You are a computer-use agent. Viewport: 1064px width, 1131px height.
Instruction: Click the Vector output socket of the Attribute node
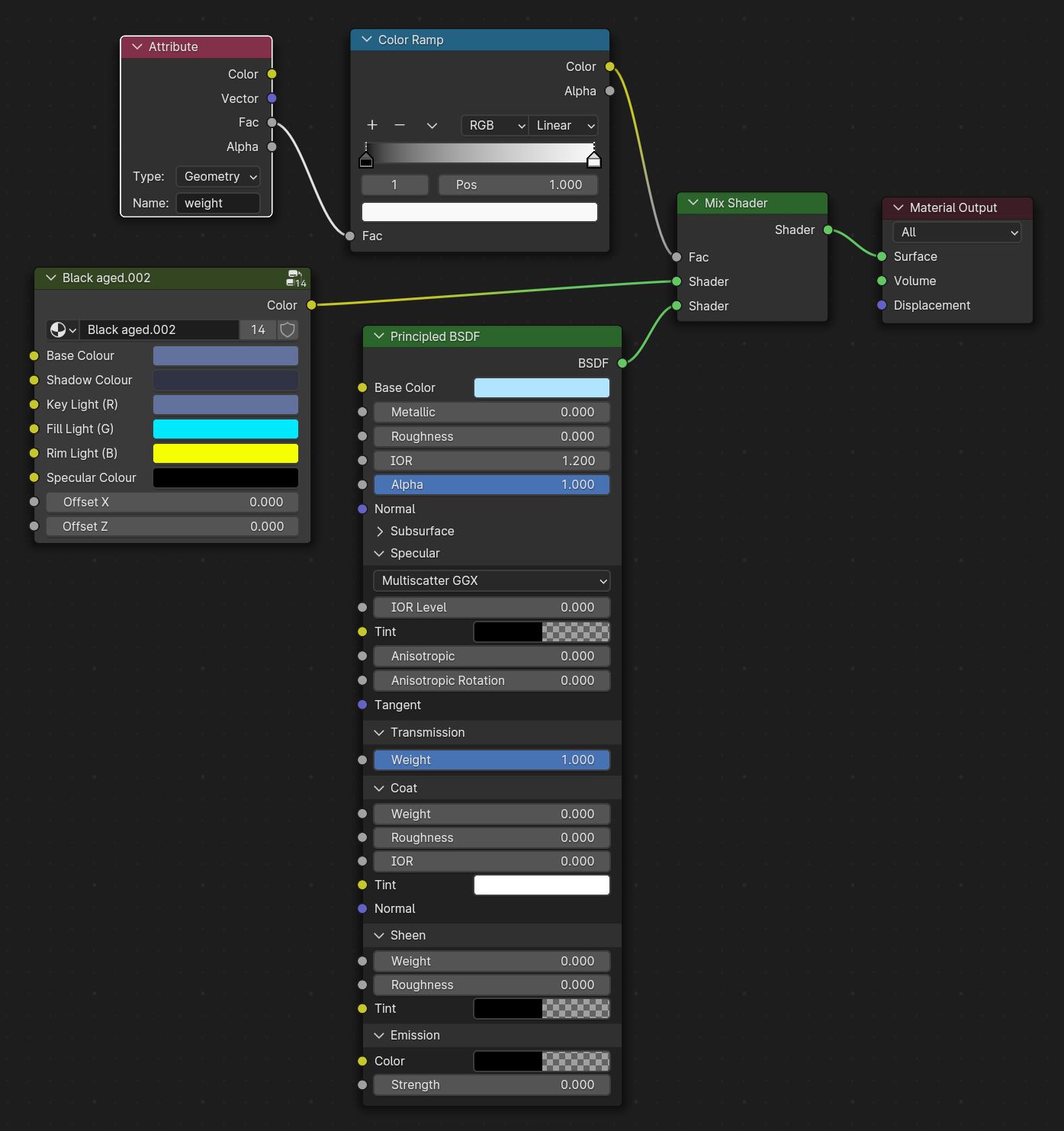pyautogui.click(x=272, y=98)
